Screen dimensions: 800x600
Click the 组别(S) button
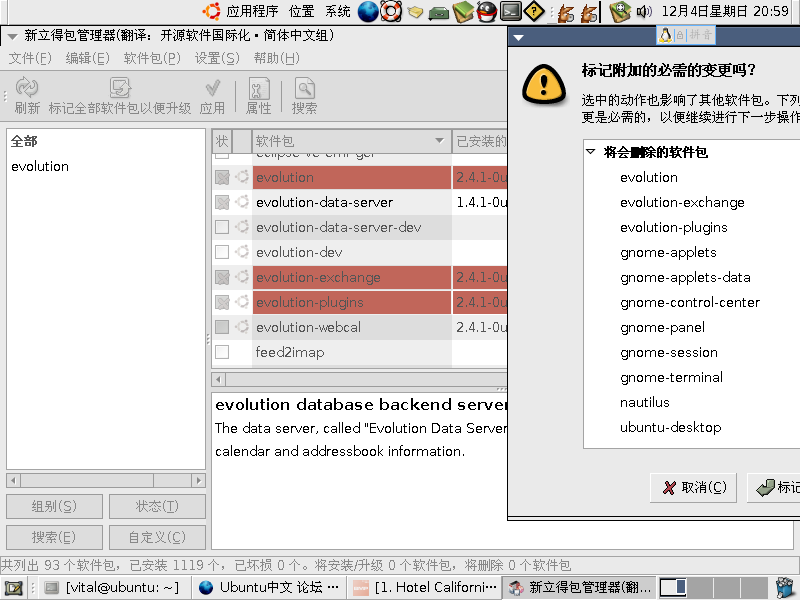point(54,506)
